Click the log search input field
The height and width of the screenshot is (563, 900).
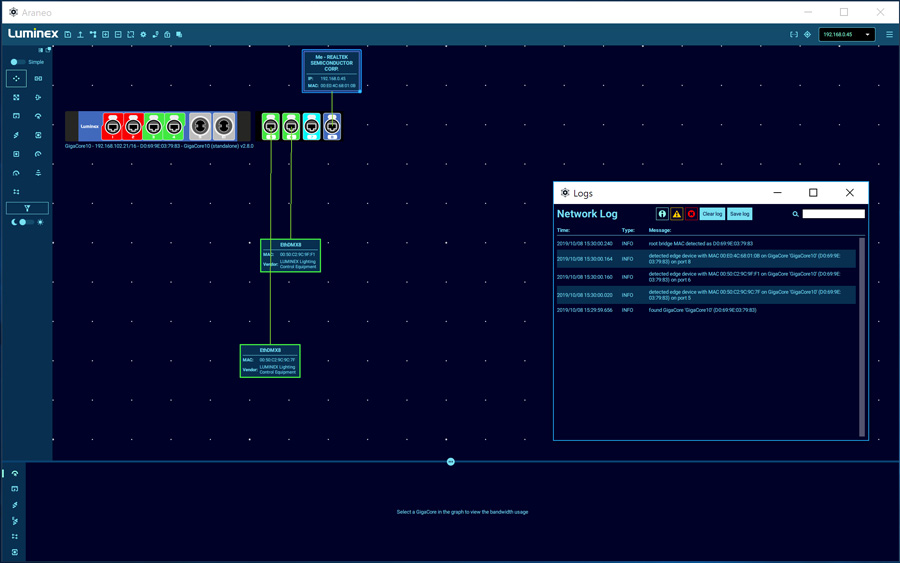[833, 213]
